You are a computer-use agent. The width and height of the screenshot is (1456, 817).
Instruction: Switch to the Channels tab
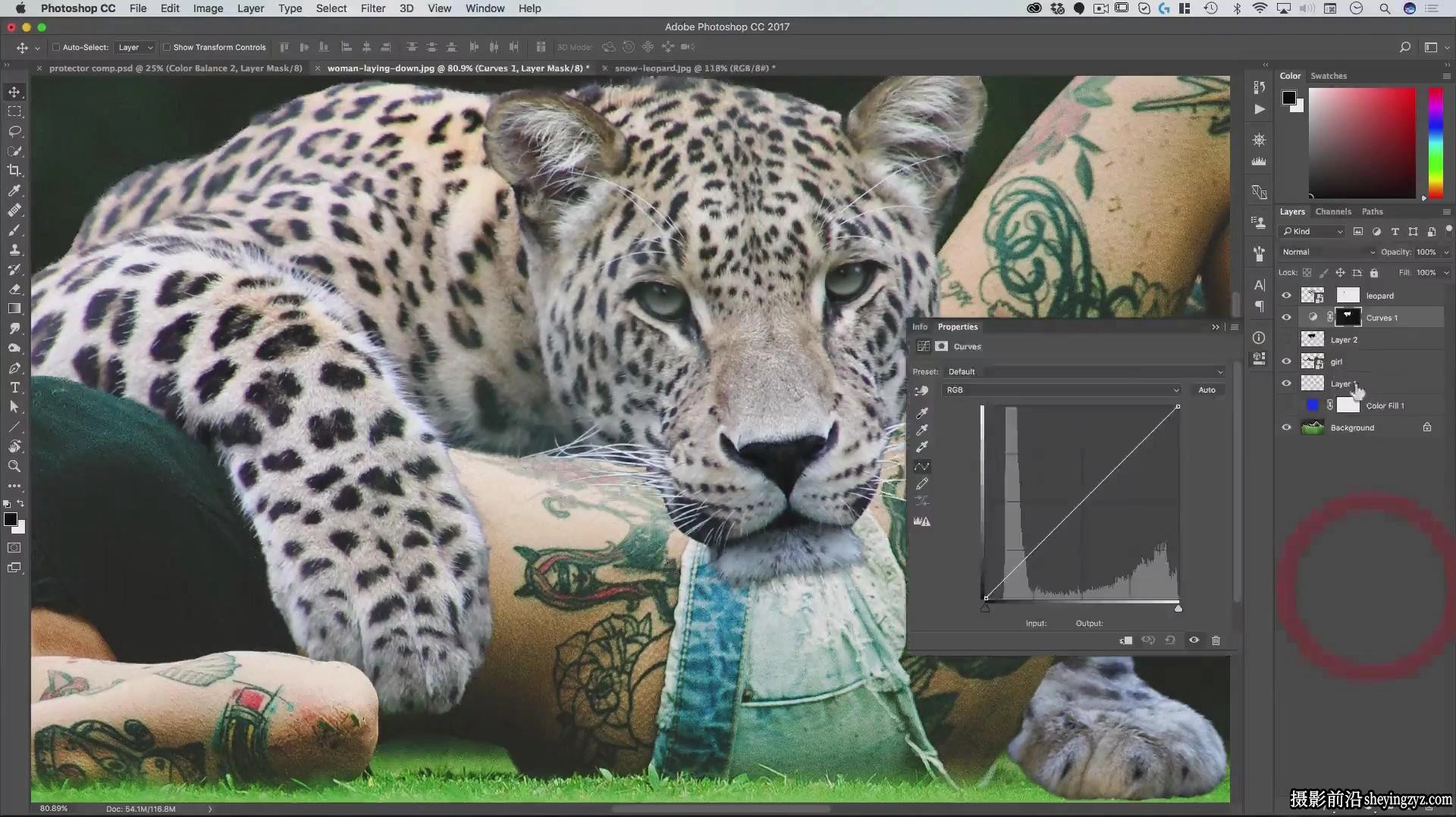click(1333, 211)
